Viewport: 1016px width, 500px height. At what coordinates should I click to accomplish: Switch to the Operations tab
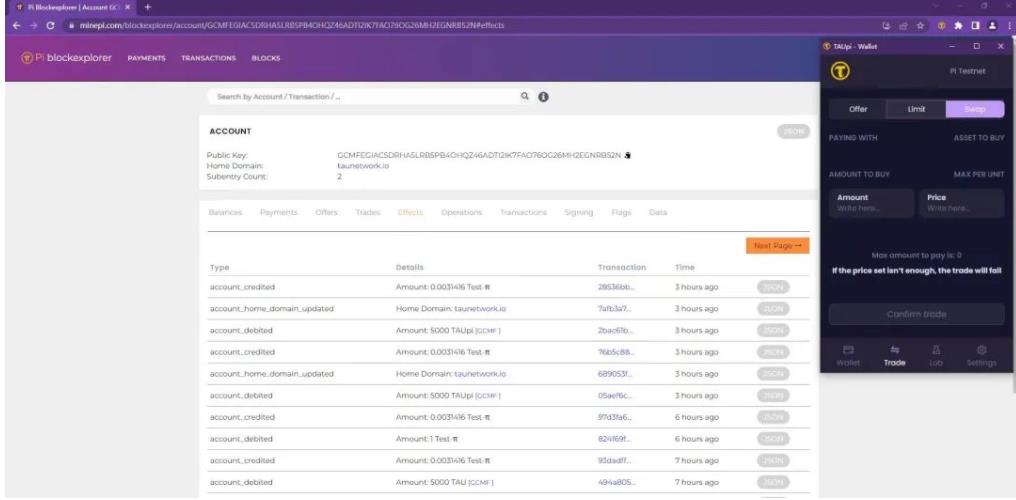tap(461, 212)
